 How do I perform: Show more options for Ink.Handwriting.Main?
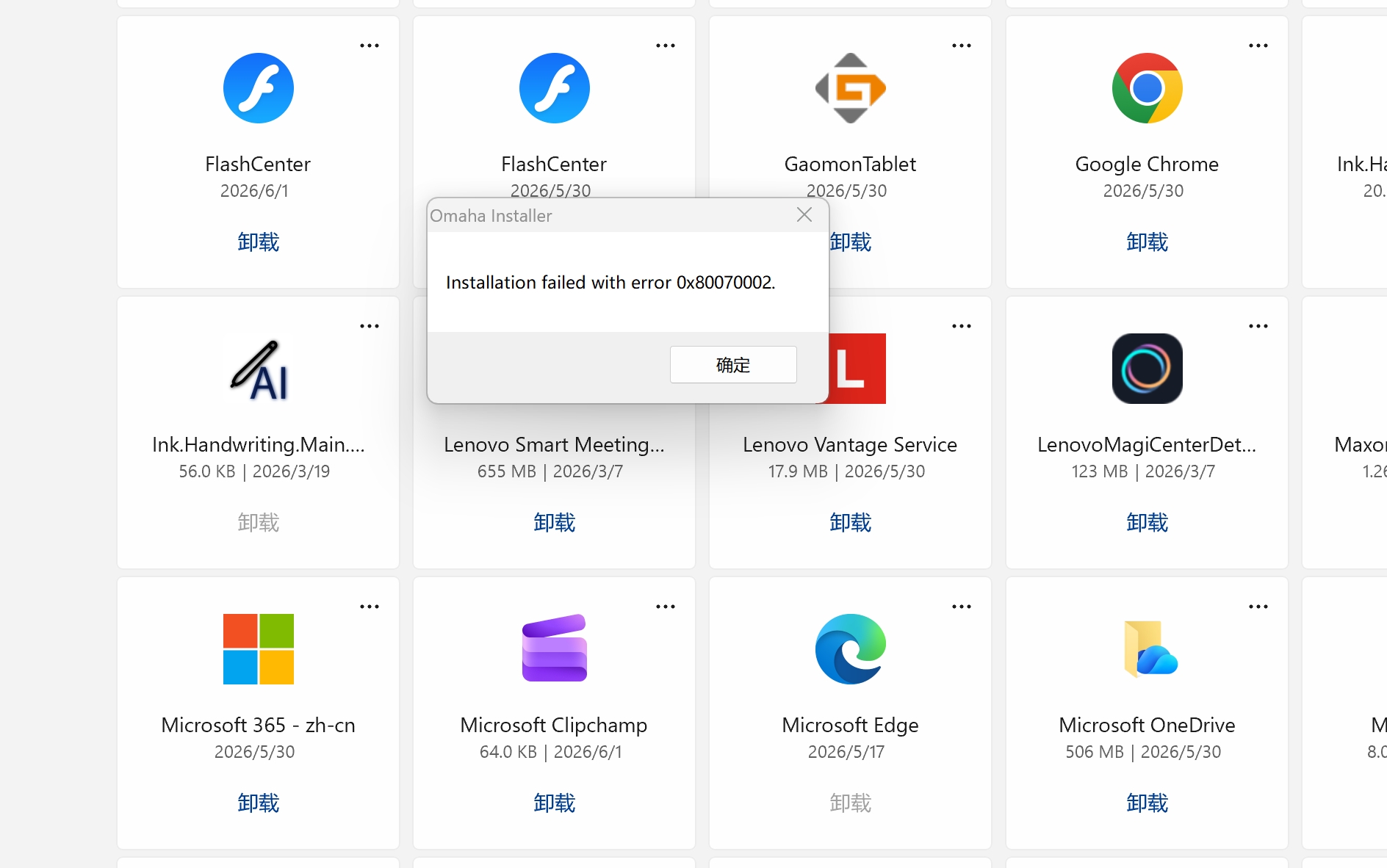coord(370,326)
